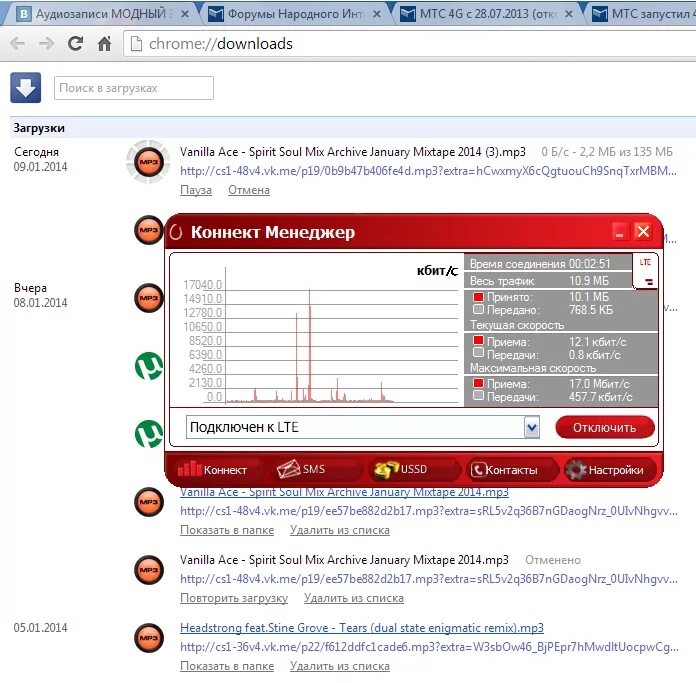Click Удалить из списка under completed Vanilla Ace
Screen dimensions: 696x683
[x=340, y=530]
